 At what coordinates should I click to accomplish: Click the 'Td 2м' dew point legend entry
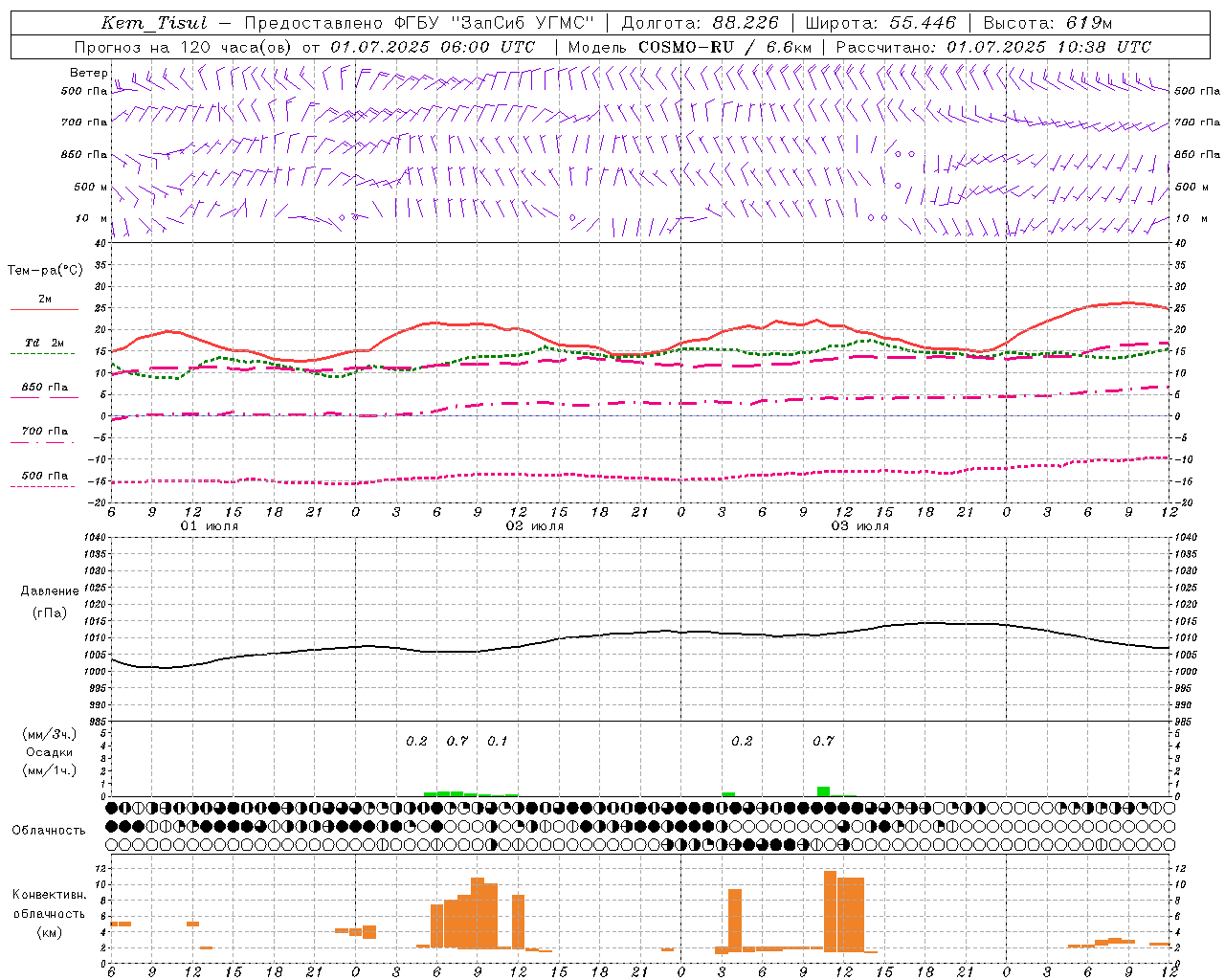click(45, 343)
